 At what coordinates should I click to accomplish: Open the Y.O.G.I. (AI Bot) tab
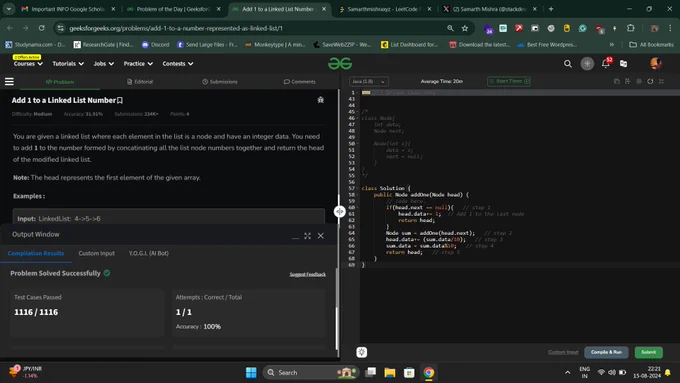pos(149,253)
